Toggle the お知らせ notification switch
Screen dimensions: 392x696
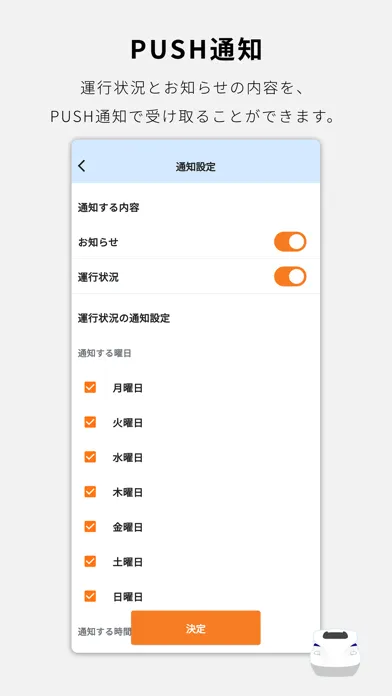[x=290, y=242]
